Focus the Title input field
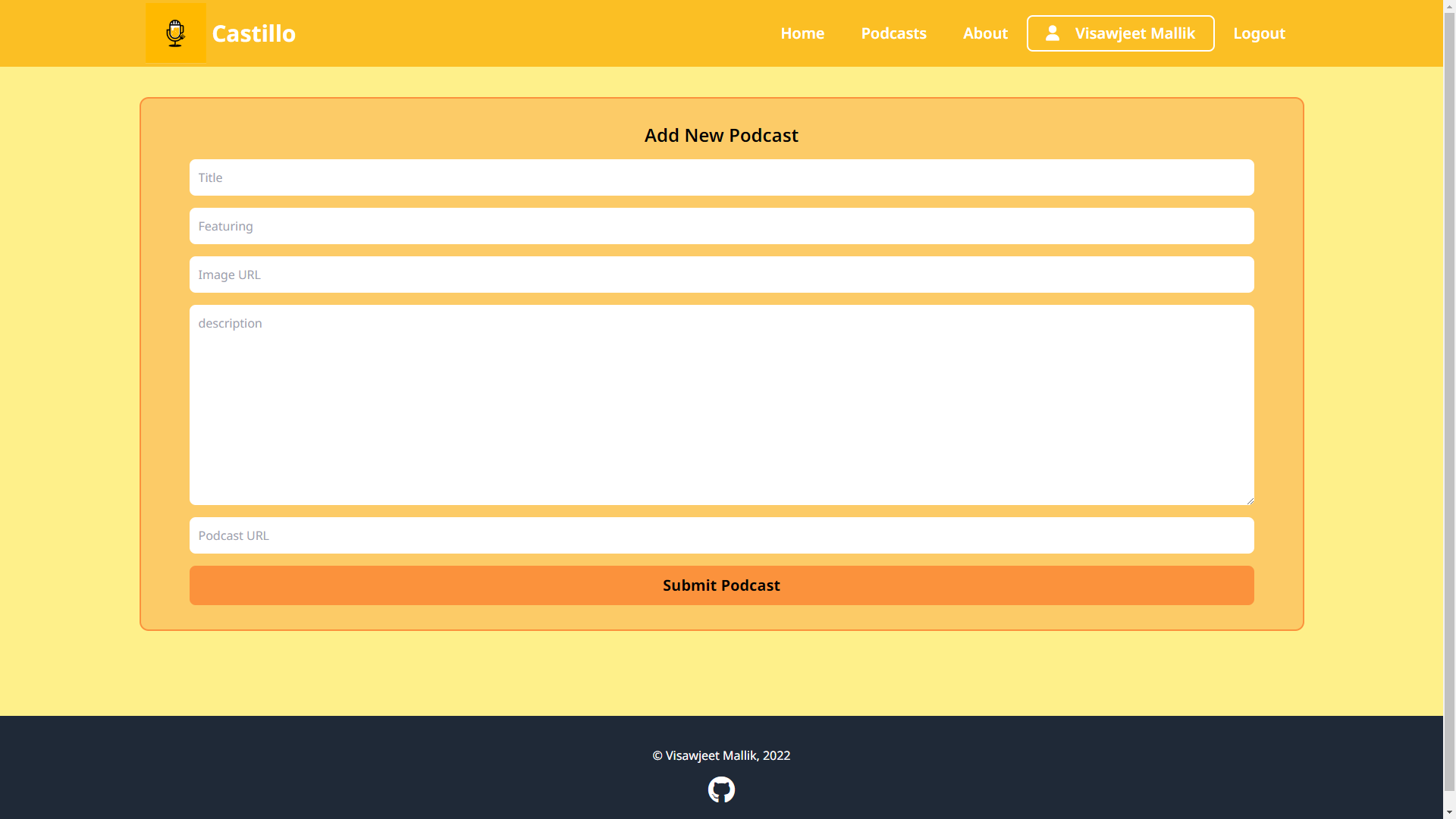The image size is (1456, 819). [721, 177]
